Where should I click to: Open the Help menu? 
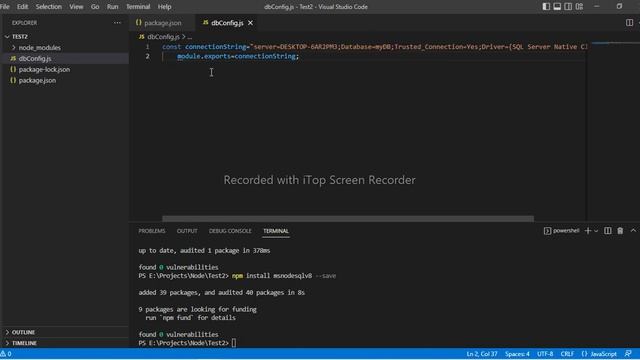click(164, 7)
